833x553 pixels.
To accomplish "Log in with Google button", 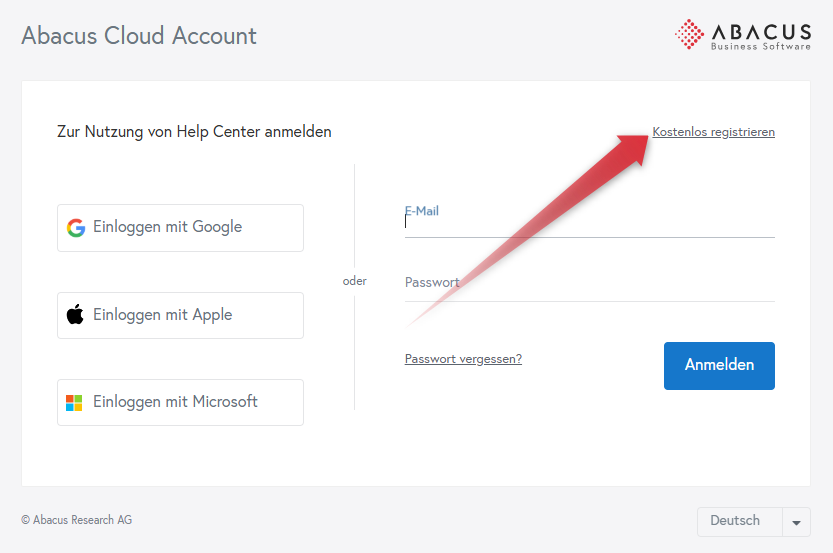I will 180,228.
